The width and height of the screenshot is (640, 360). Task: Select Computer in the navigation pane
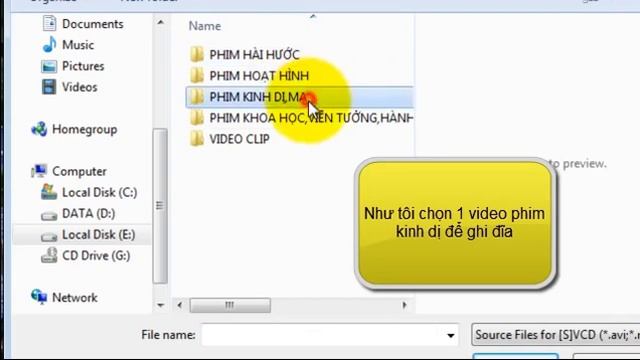click(x=79, y=171)
